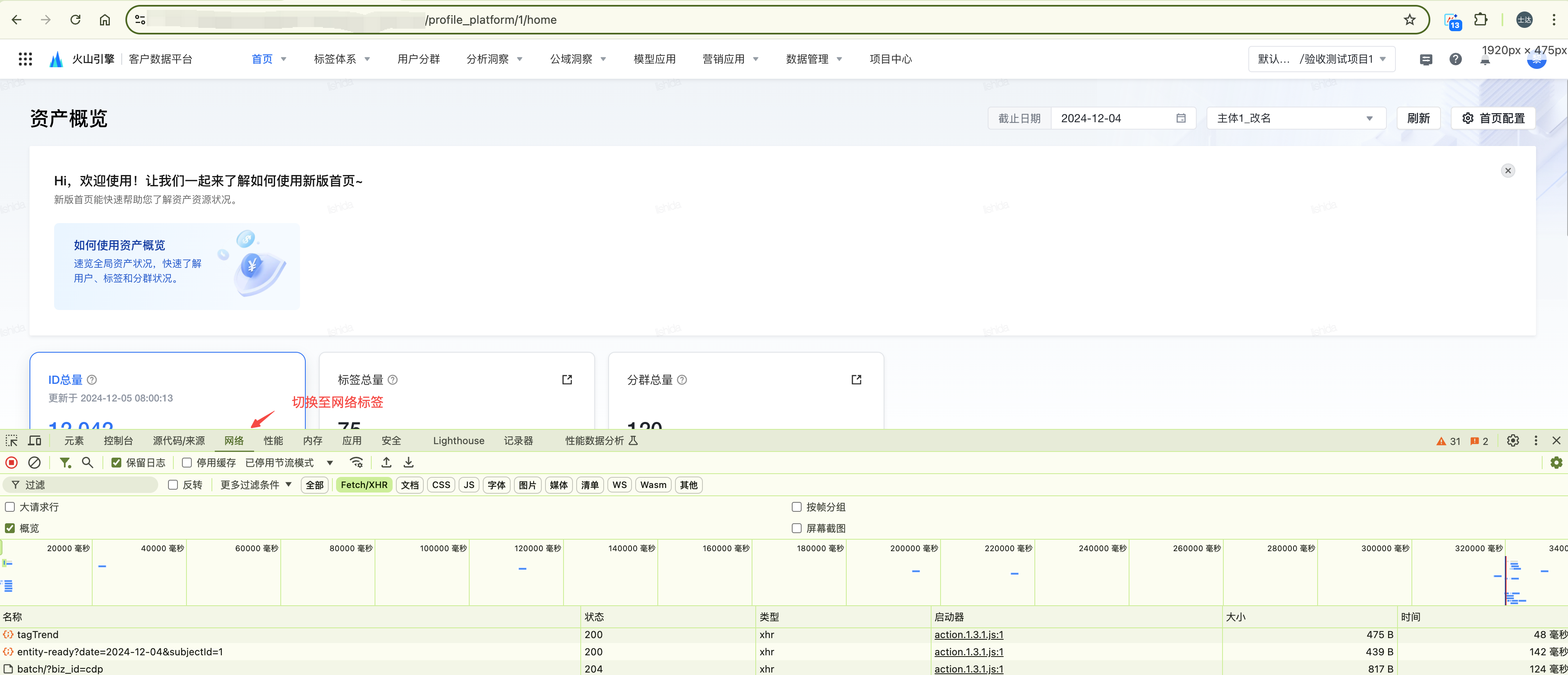Clear the network log icon
Image resolution: width=1568 pixels, height=675 pixels.
pos(35,463)
